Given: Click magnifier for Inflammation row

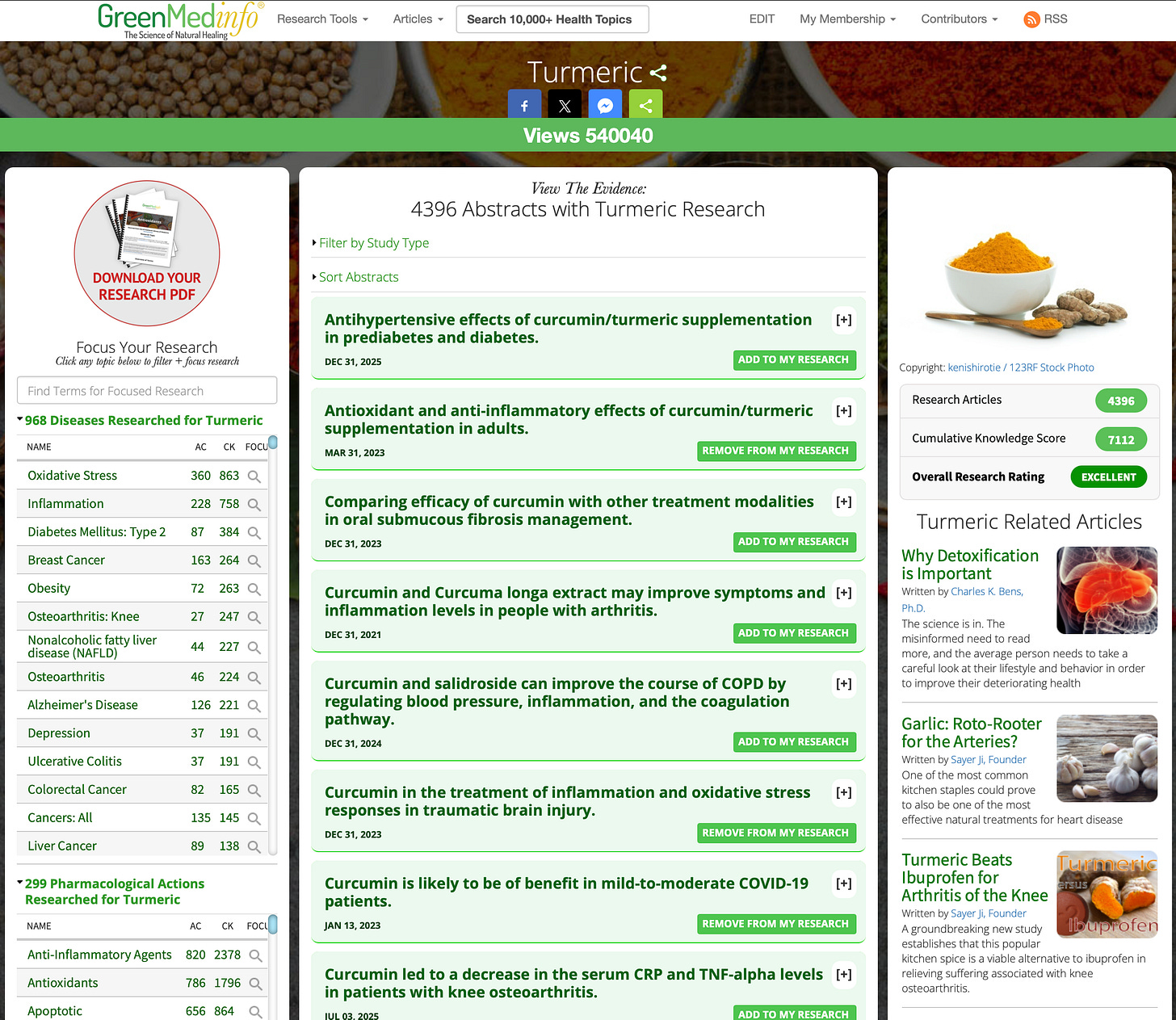Looking at the screenshot, I should point(254,505).
